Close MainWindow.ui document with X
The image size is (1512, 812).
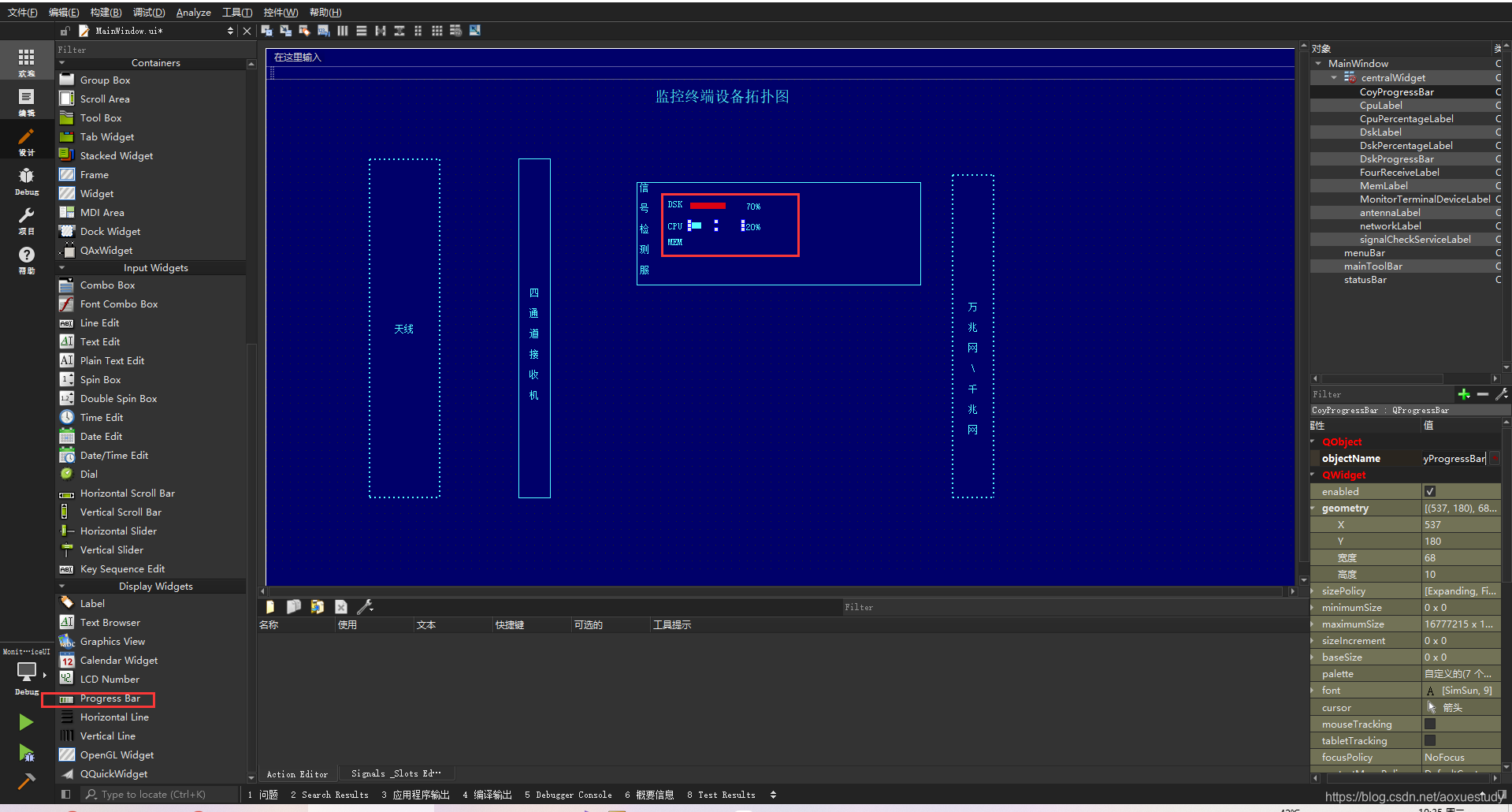(247, 31)
